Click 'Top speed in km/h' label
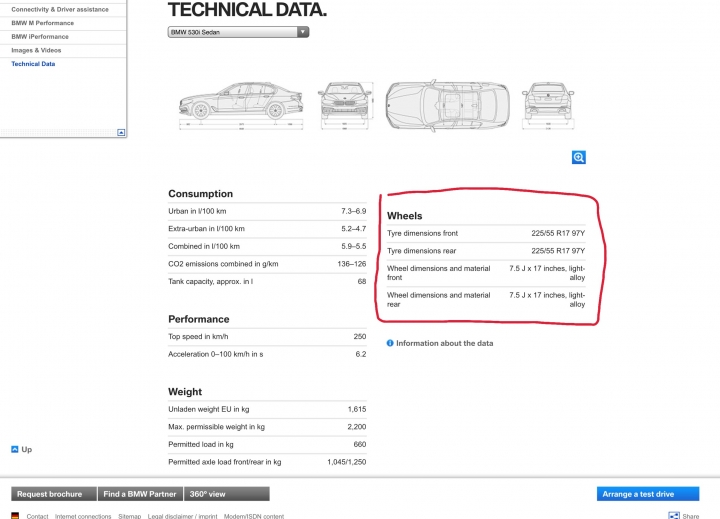This screenshot has height=519, width=720. tap(198, 337)
